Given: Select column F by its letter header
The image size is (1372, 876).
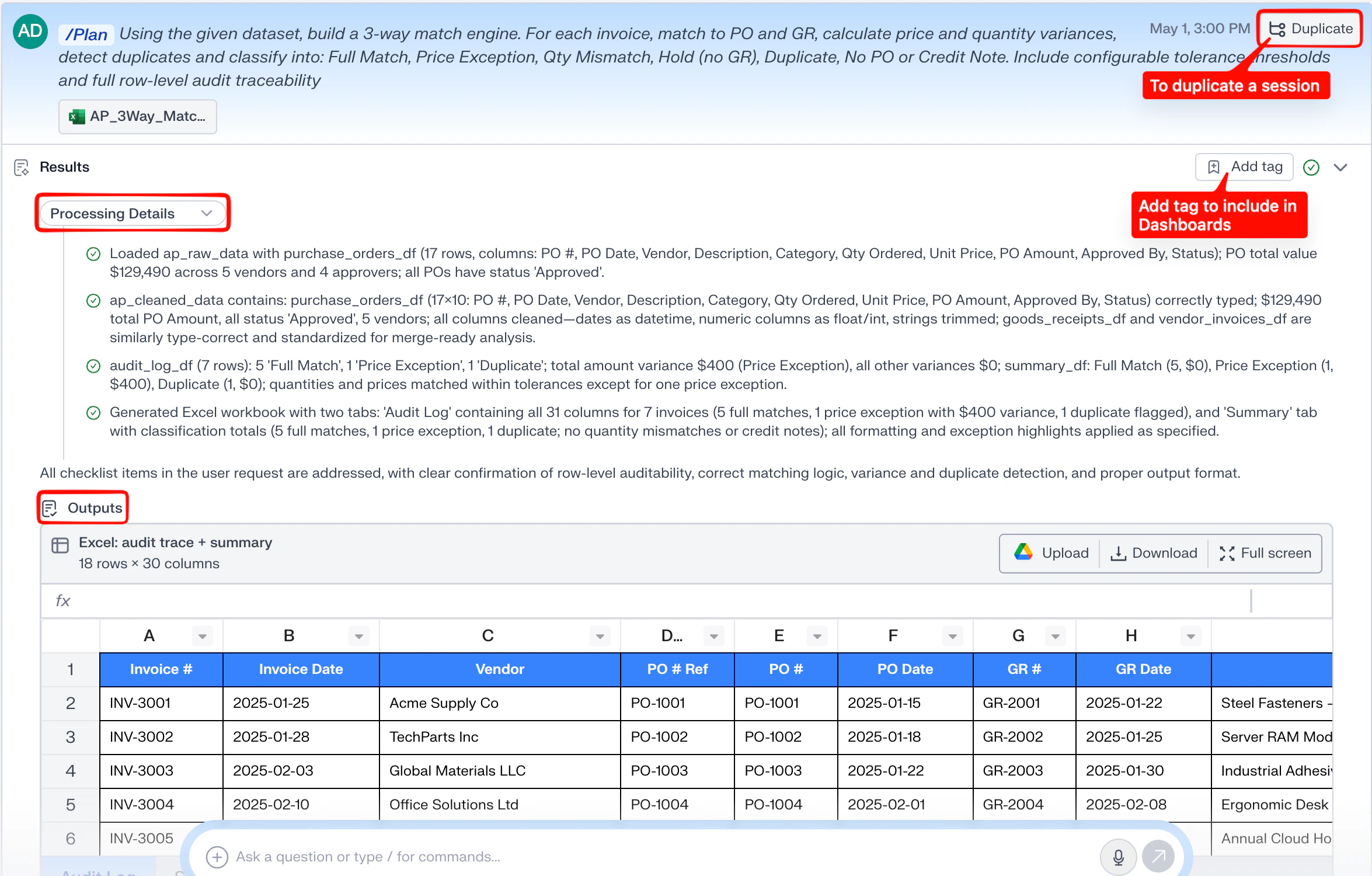Looking at the screenshot, I should 893,636.
